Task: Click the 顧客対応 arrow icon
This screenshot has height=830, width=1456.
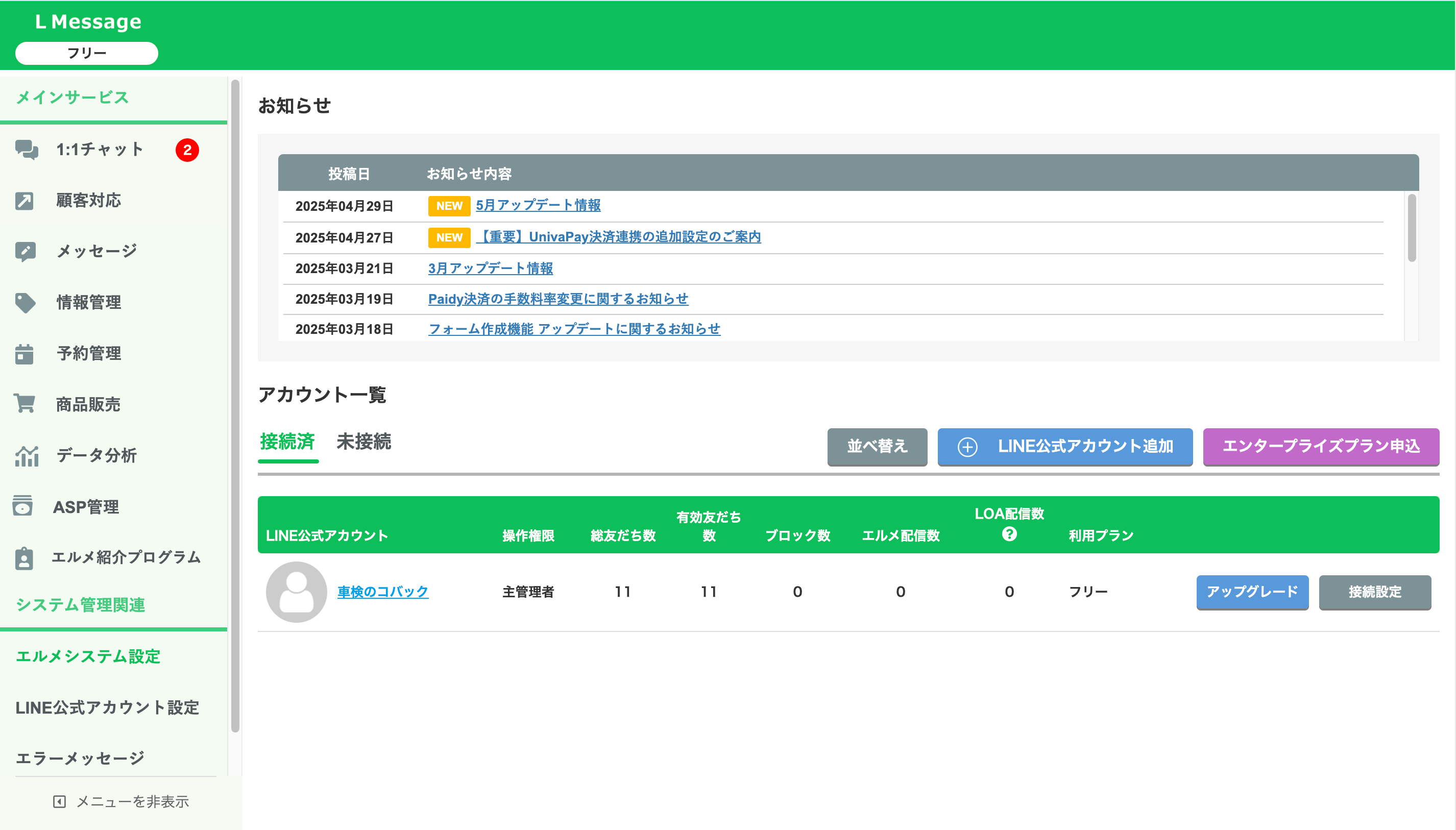Action: coord(24,201)
